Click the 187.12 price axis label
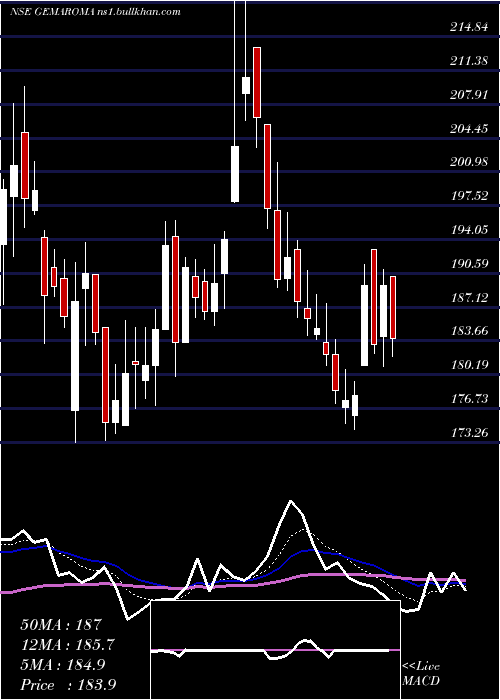500x700 pixels. click(x=469, y=297)
